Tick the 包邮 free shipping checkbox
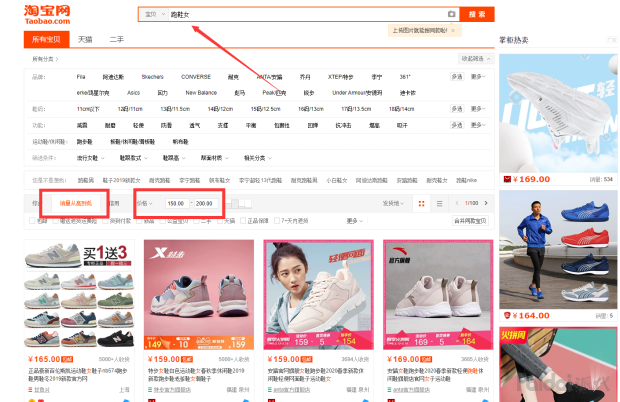The width and height of the screenshot is (620, 402). pos(32,221)
